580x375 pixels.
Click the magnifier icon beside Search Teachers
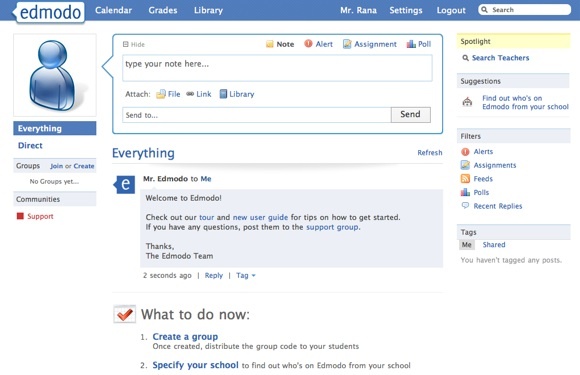click(x=466, y=58)
